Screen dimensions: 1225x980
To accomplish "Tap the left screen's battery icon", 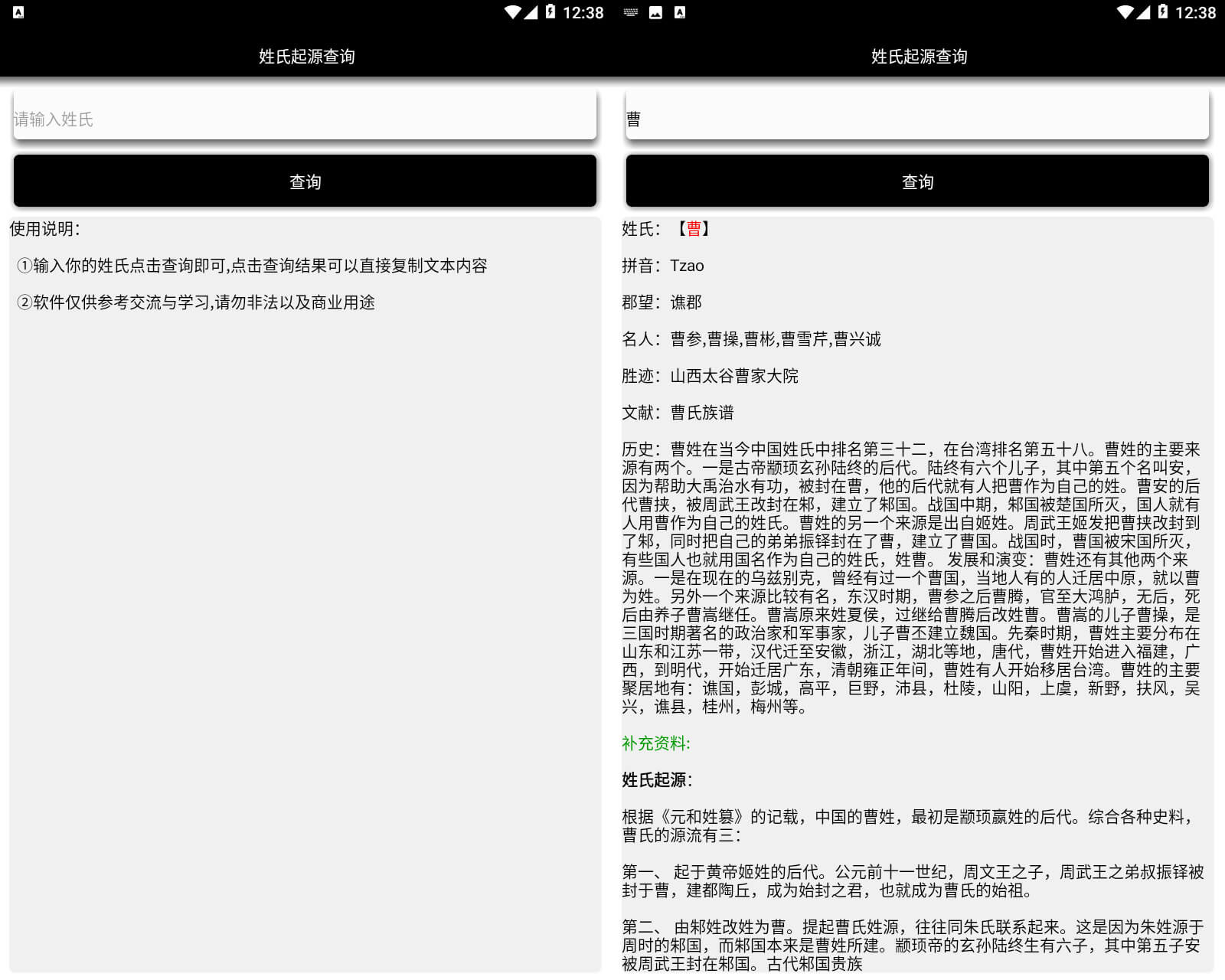I will coord(550,12).
